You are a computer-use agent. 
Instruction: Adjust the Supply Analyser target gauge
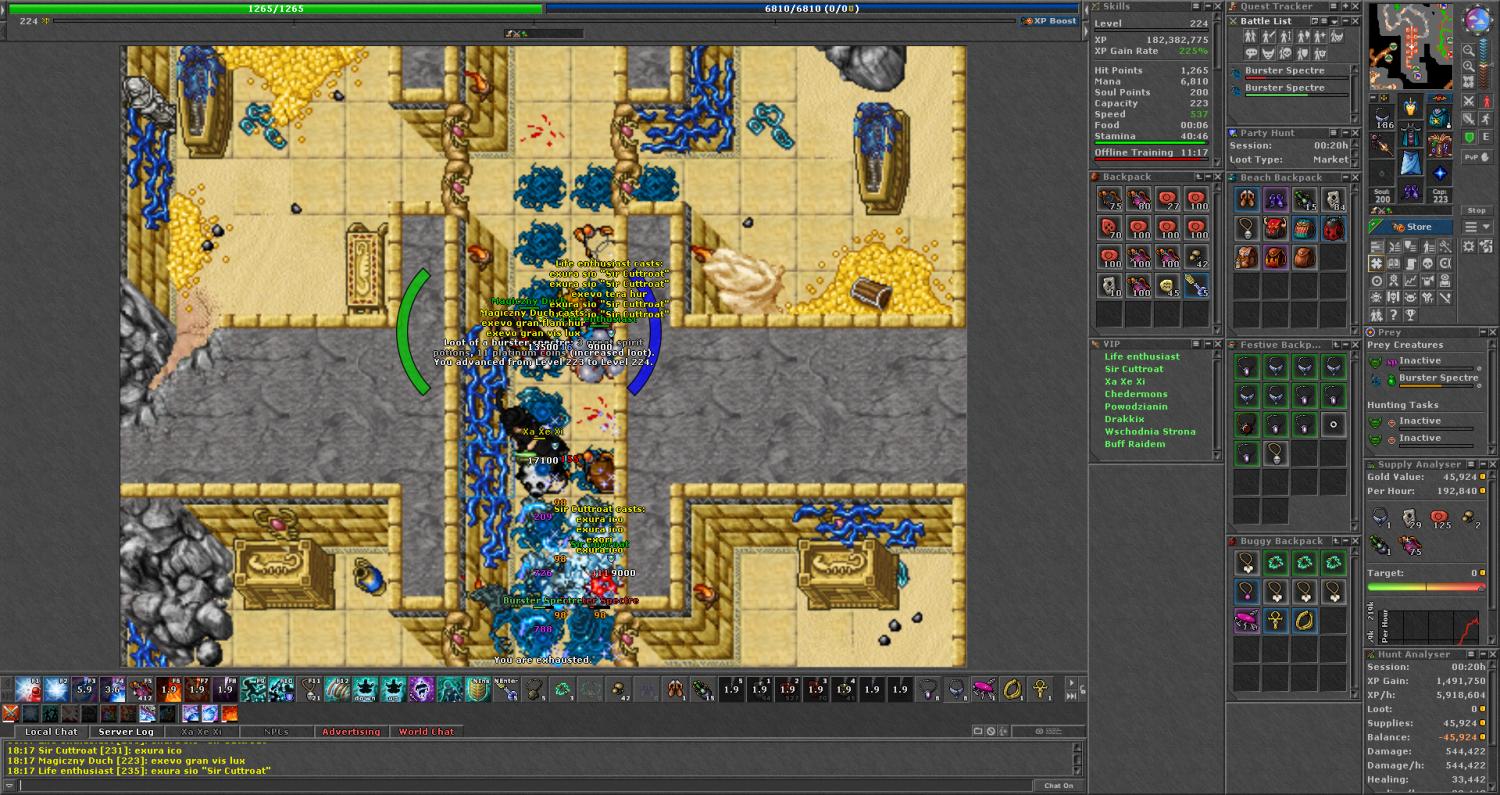point(1426,588)
